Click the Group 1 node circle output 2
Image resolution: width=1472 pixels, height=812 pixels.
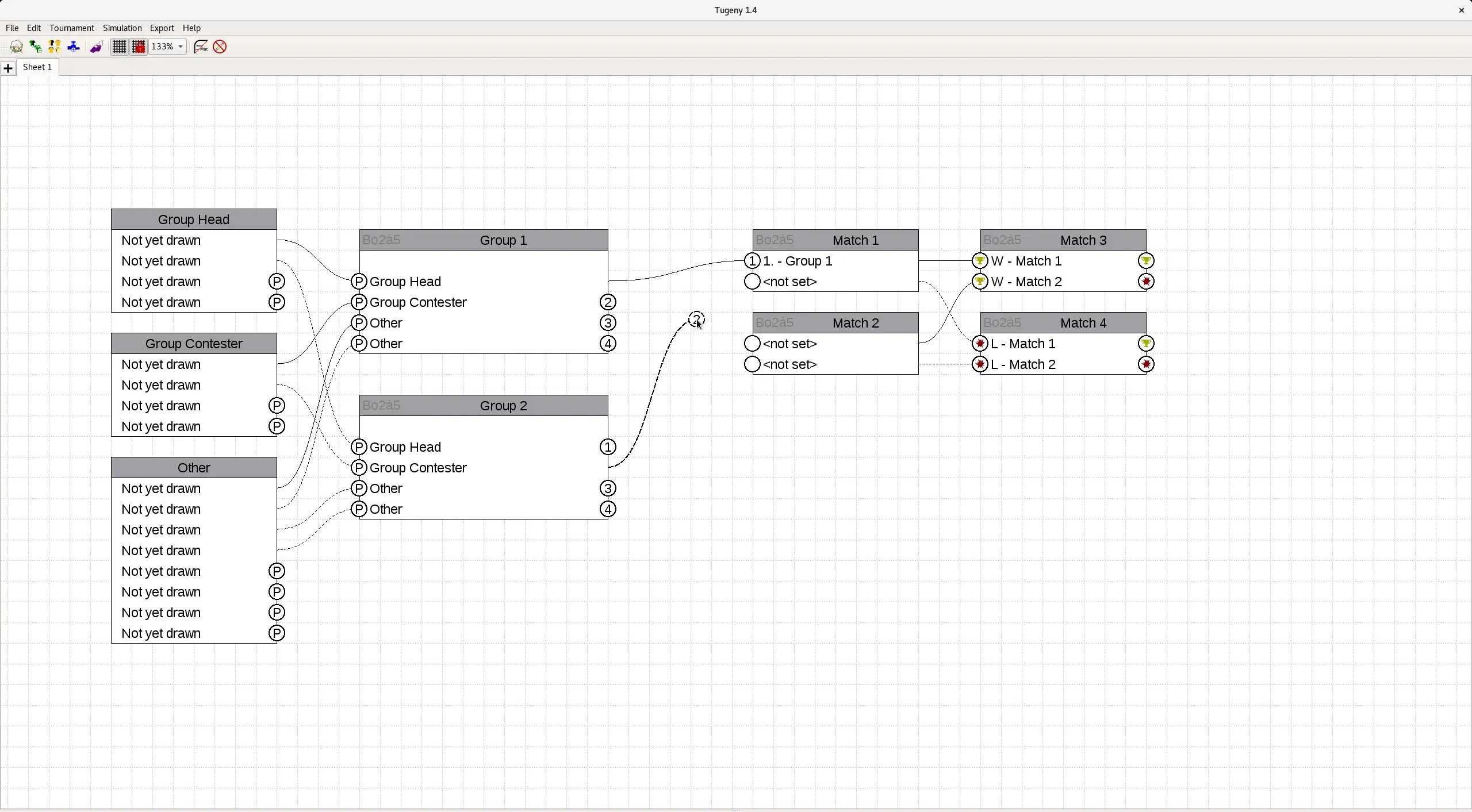[x=608, y=302]
